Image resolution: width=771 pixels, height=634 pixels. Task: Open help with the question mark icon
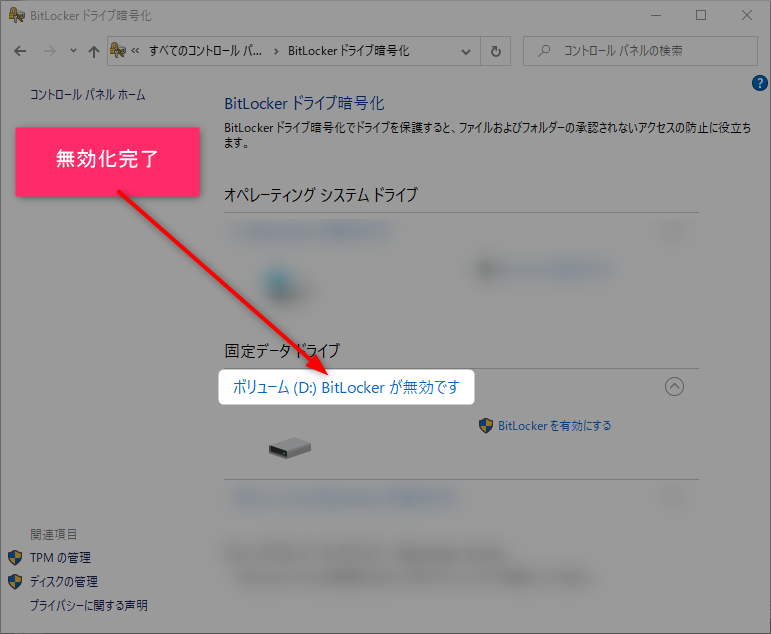[x=760, y=83]
